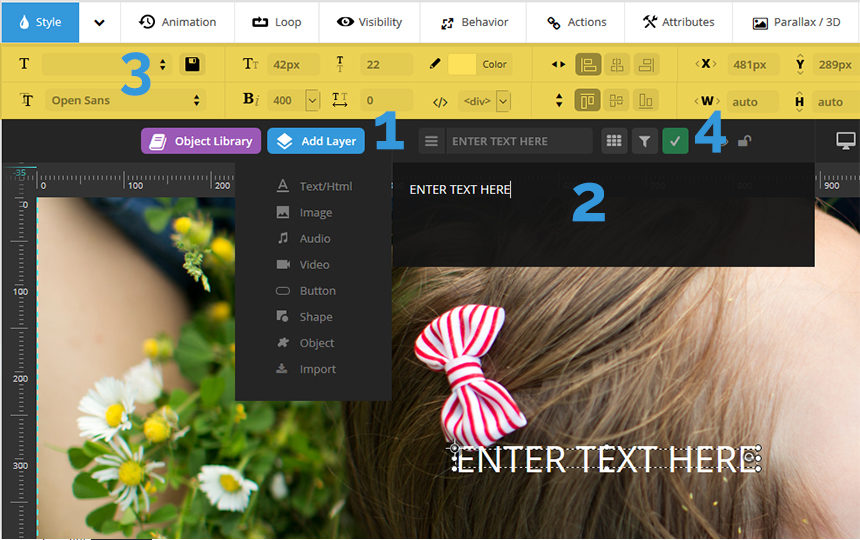
Task: Click the font weight field showing 400
Action: (x=286, y=100)
